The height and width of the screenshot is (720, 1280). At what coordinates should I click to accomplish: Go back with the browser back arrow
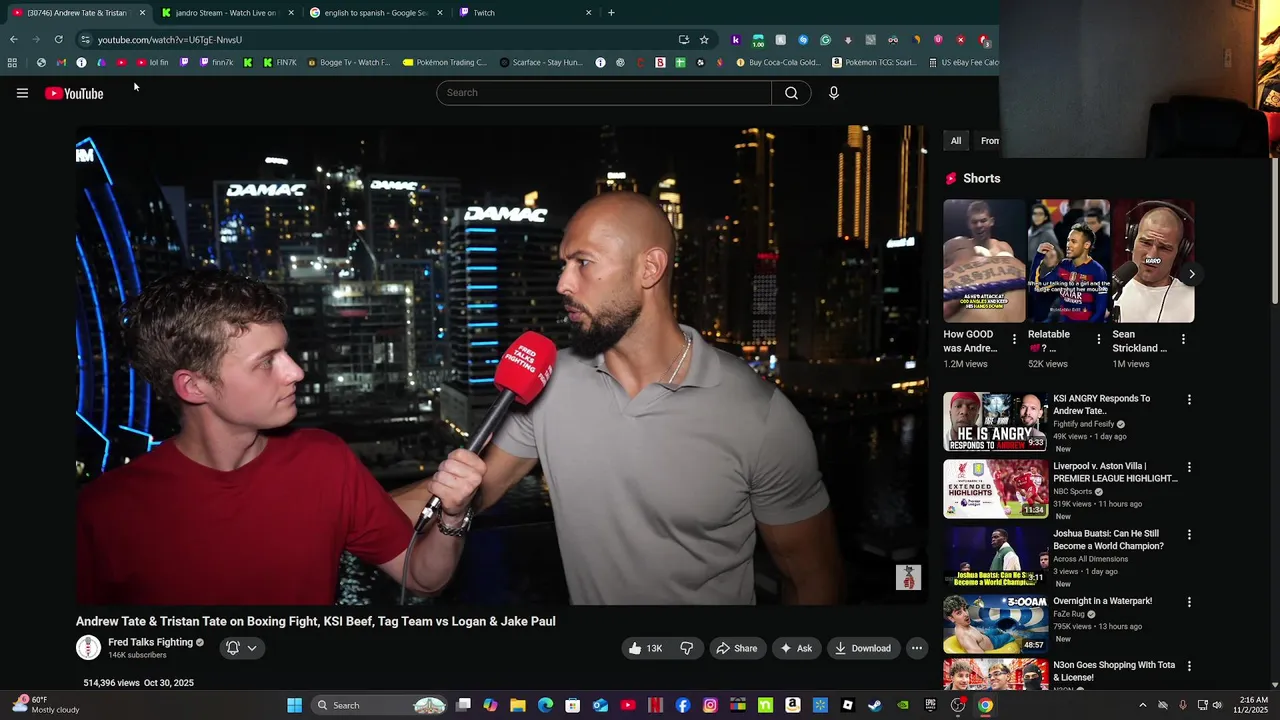pyautogui.click(x=13, y=39)
